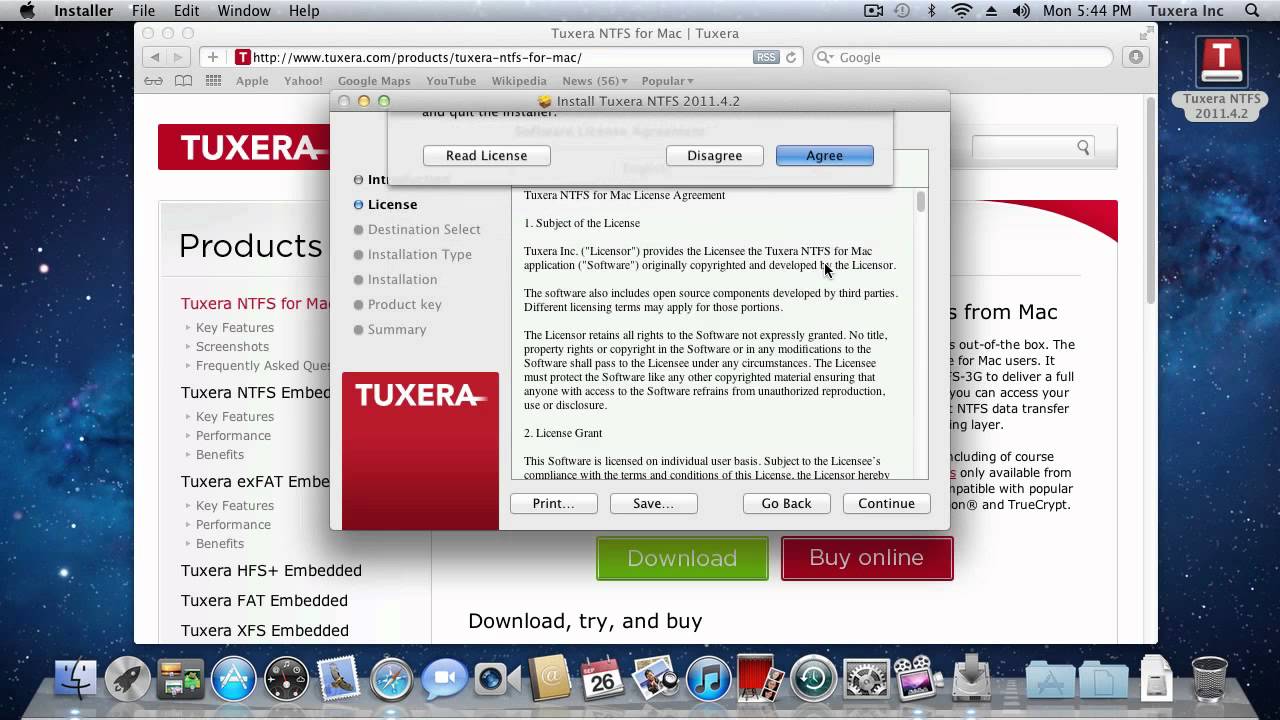Click the Buy online button on webpage
This screenshot has width=1280, height=720.
(x=866, y=558)
